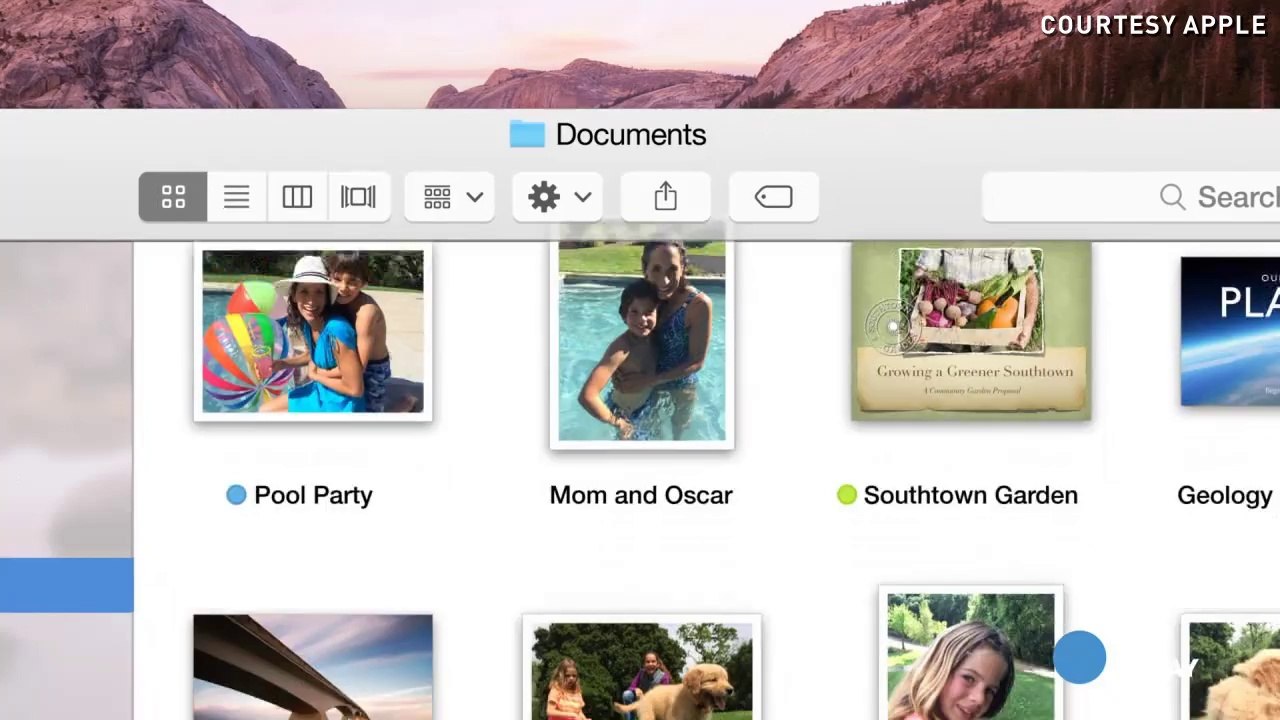Click the magnifying glass search icon
The image size is (1280, 720).
pos(1172,197)
